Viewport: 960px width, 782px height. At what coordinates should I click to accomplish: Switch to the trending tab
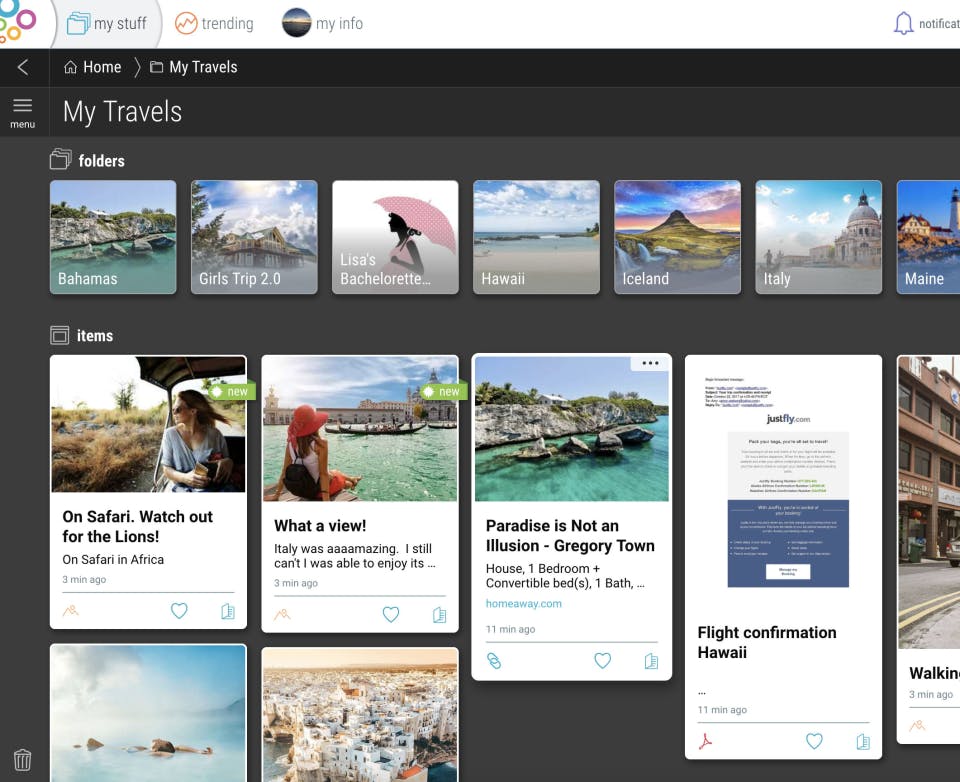(214, 24)
